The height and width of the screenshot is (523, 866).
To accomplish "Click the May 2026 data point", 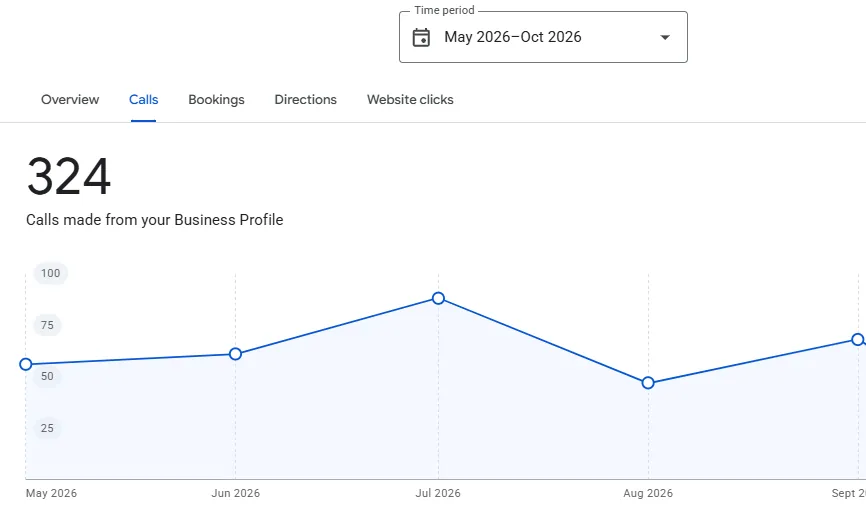I will [x=25, y=364].
